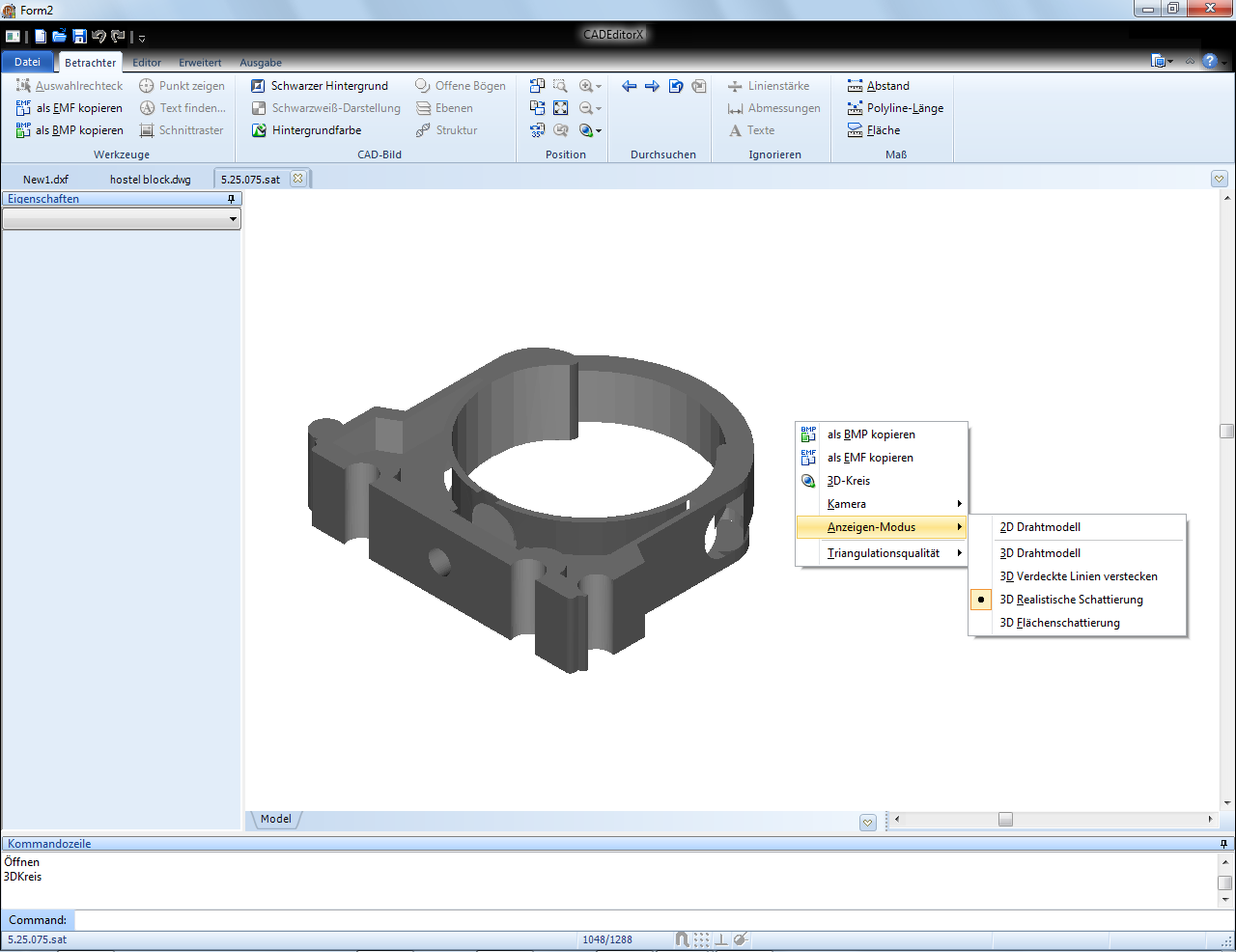
Task: Expand the Triangulationsqualität submenu
Action: (881, 553)
